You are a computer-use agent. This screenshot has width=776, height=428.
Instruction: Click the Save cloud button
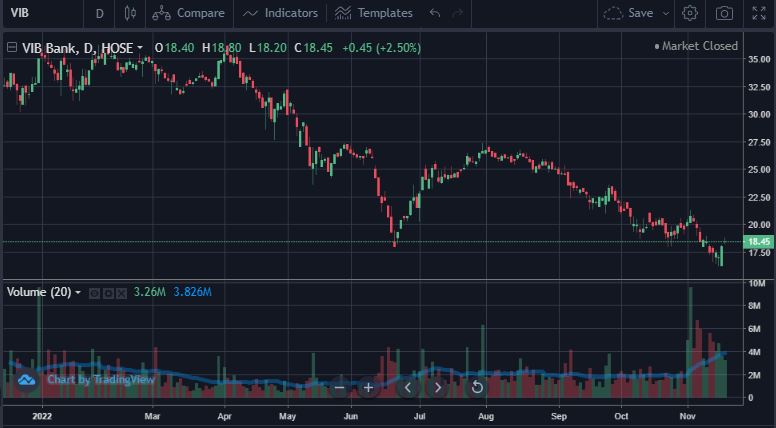point(628,13)
